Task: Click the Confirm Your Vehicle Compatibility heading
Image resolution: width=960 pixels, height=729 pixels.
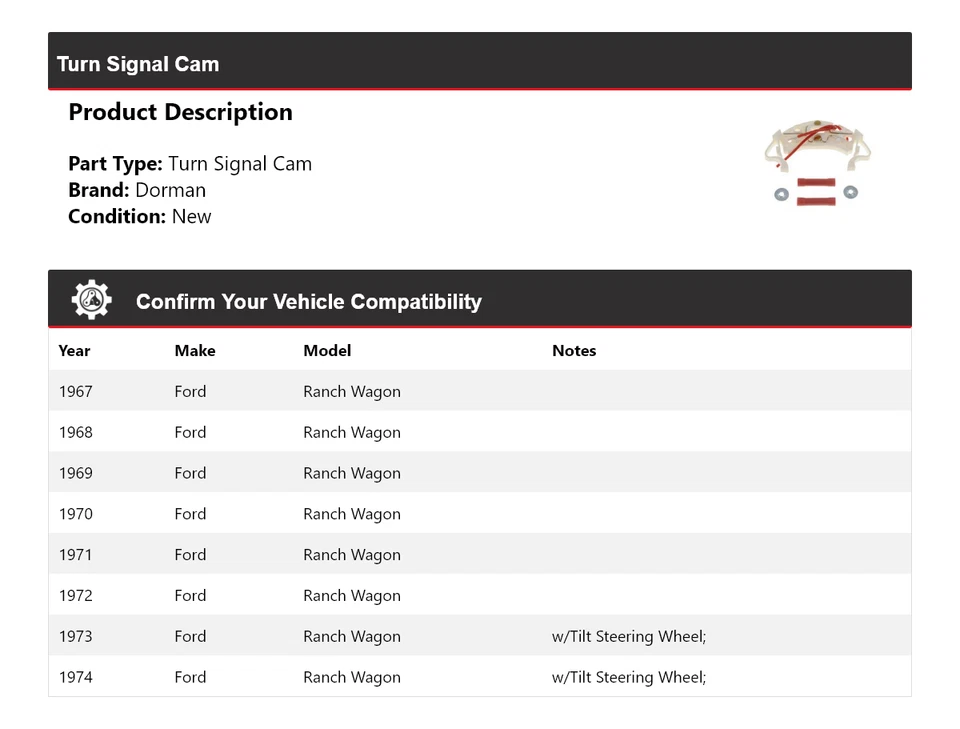Action: click(x=309, y=302)
